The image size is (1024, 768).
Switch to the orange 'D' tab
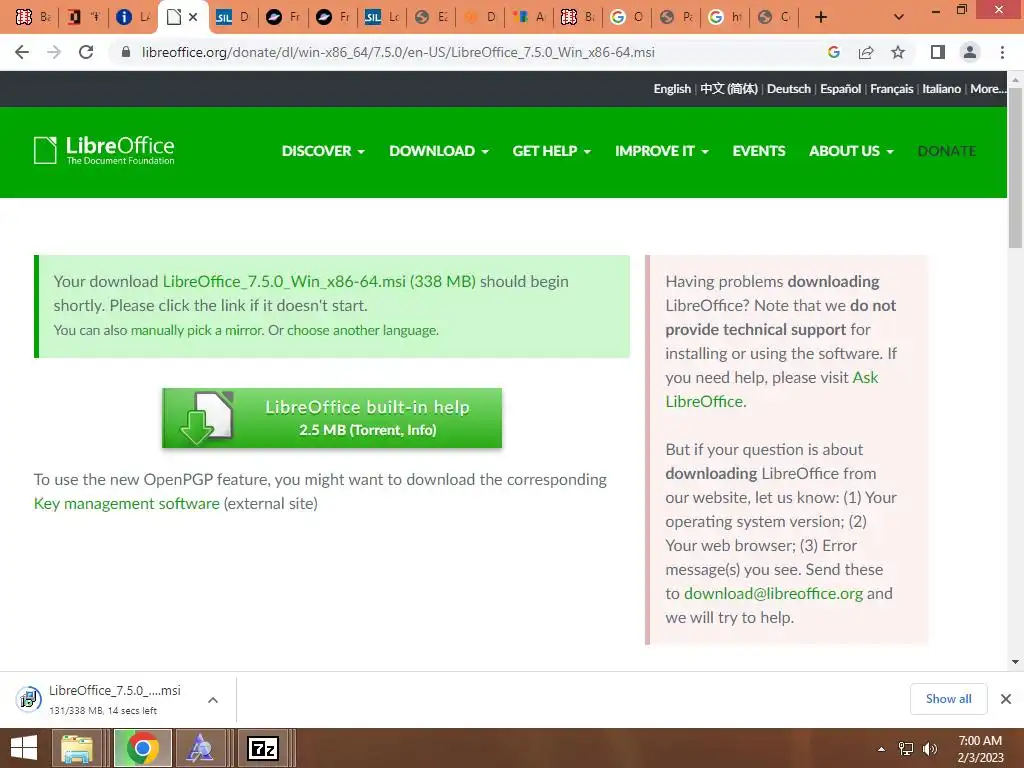(x=481, y=17)
